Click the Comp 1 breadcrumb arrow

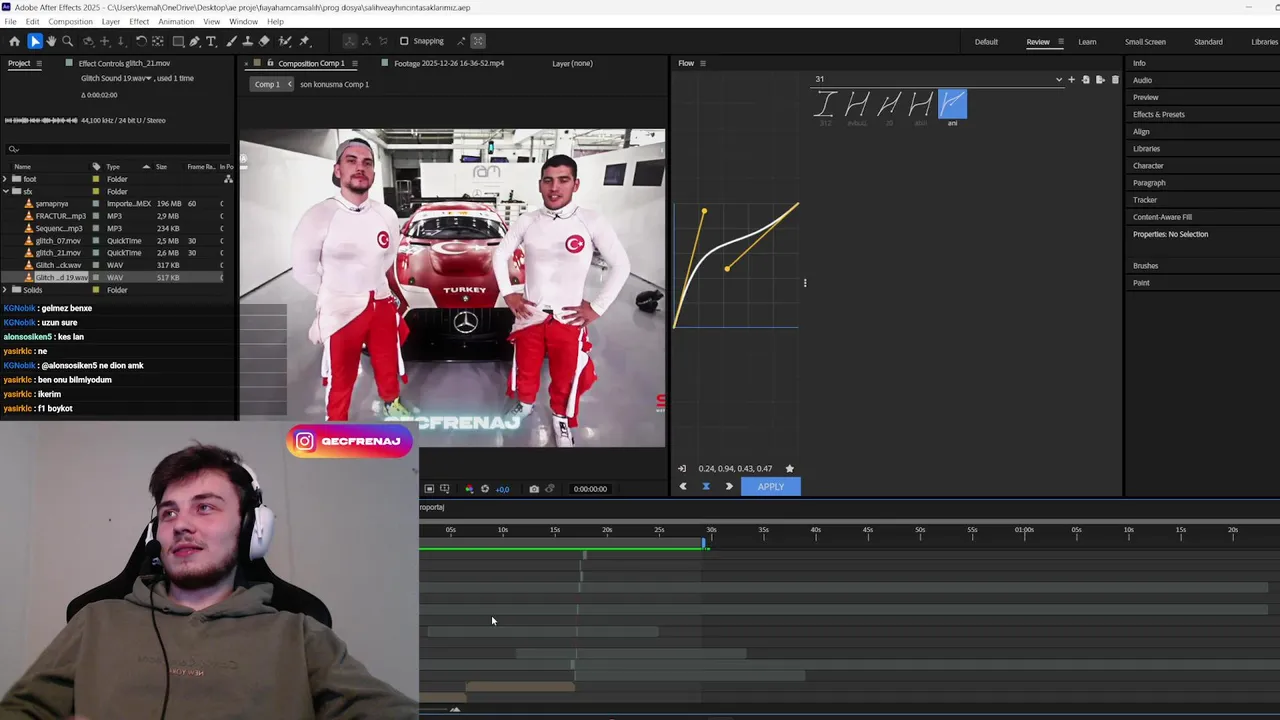coord(290,84)
